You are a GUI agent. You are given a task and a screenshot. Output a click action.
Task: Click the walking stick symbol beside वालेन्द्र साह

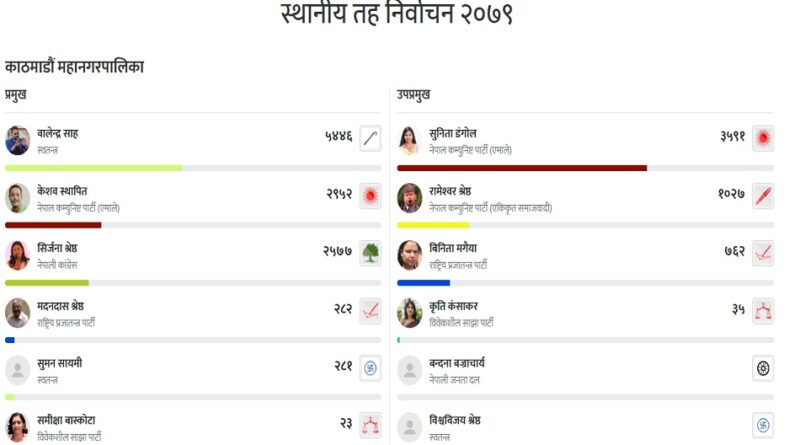[x=370, y=139]
